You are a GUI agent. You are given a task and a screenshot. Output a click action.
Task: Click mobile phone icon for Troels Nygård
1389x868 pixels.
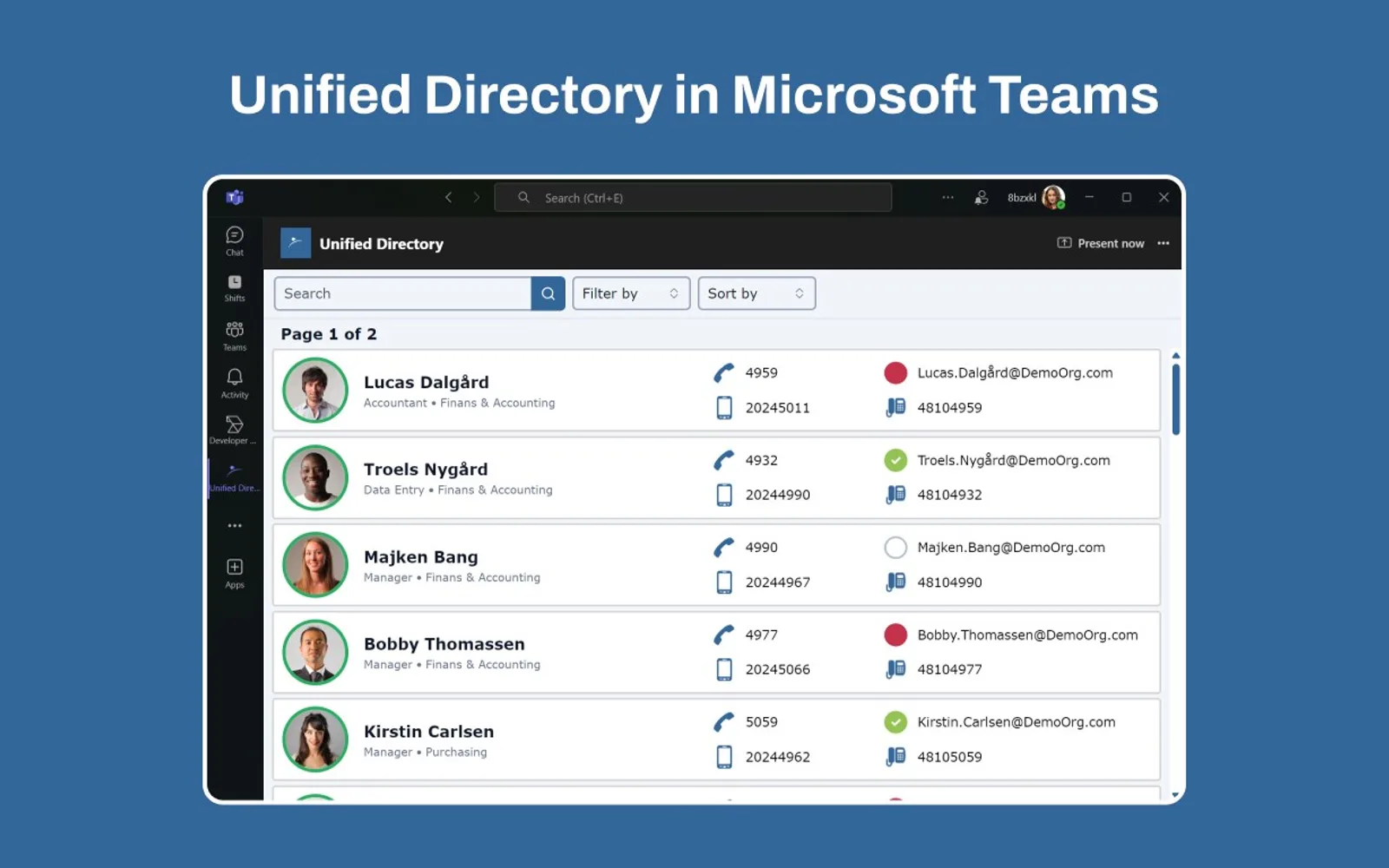(724, 495)
